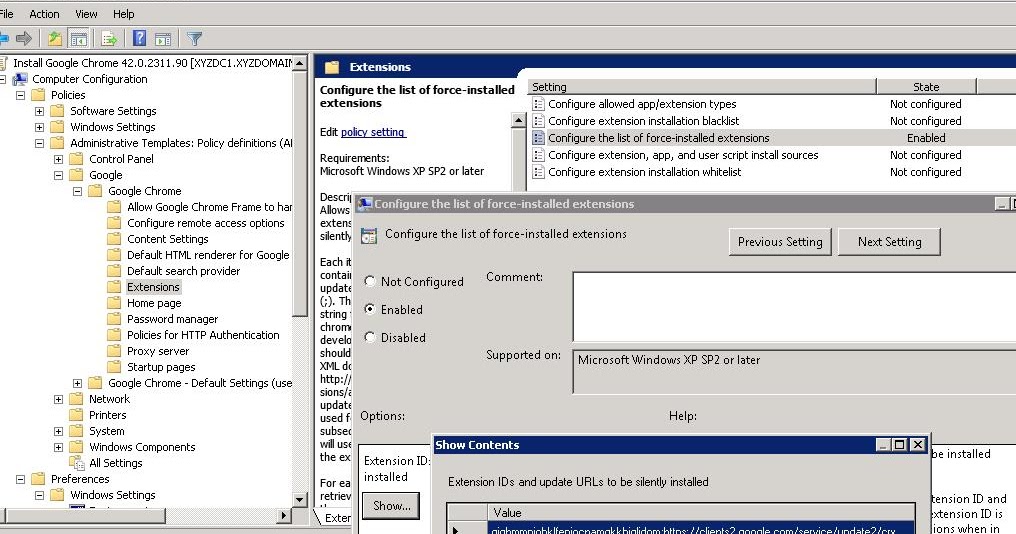Screen dimensions: 1016x534
Task: Click the Previous Setting button
Action: (780, 242)
